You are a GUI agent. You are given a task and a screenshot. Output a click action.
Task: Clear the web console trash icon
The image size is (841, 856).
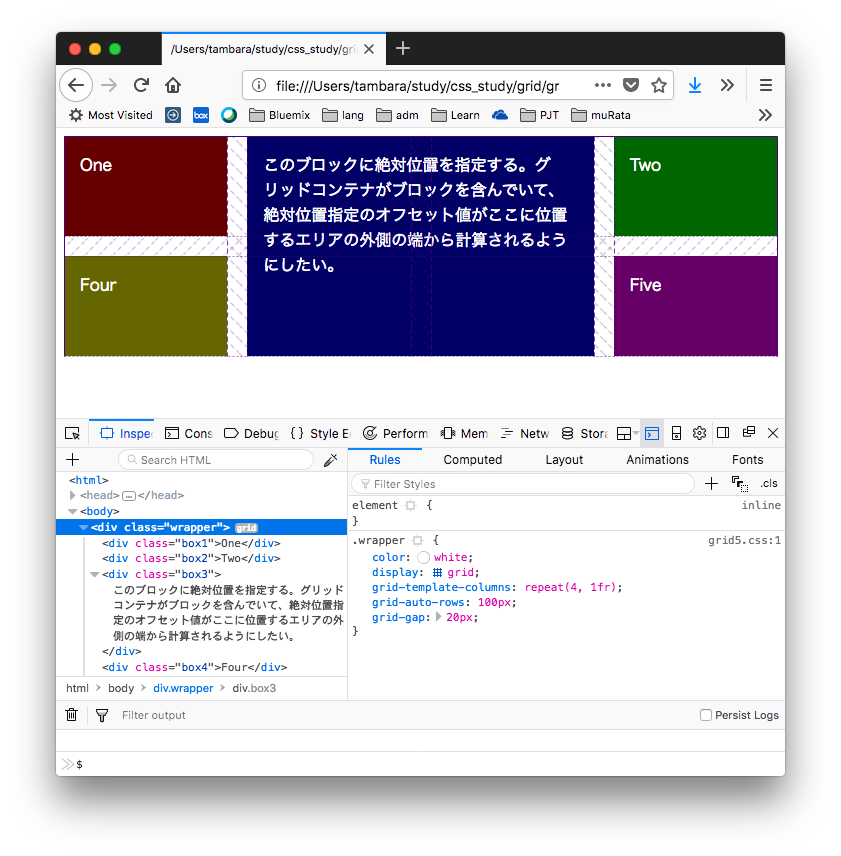(71, 715)
